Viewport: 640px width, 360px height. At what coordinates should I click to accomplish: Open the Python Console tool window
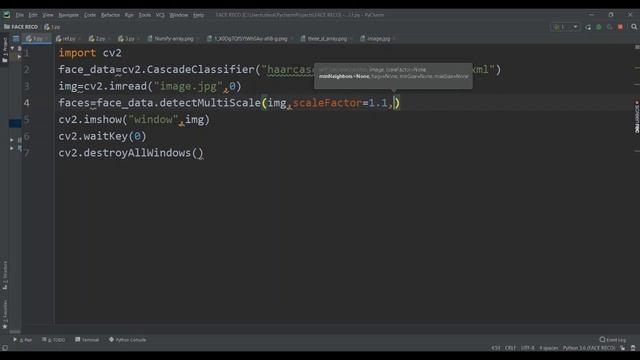pyautogui.click(x=127, y=340)
